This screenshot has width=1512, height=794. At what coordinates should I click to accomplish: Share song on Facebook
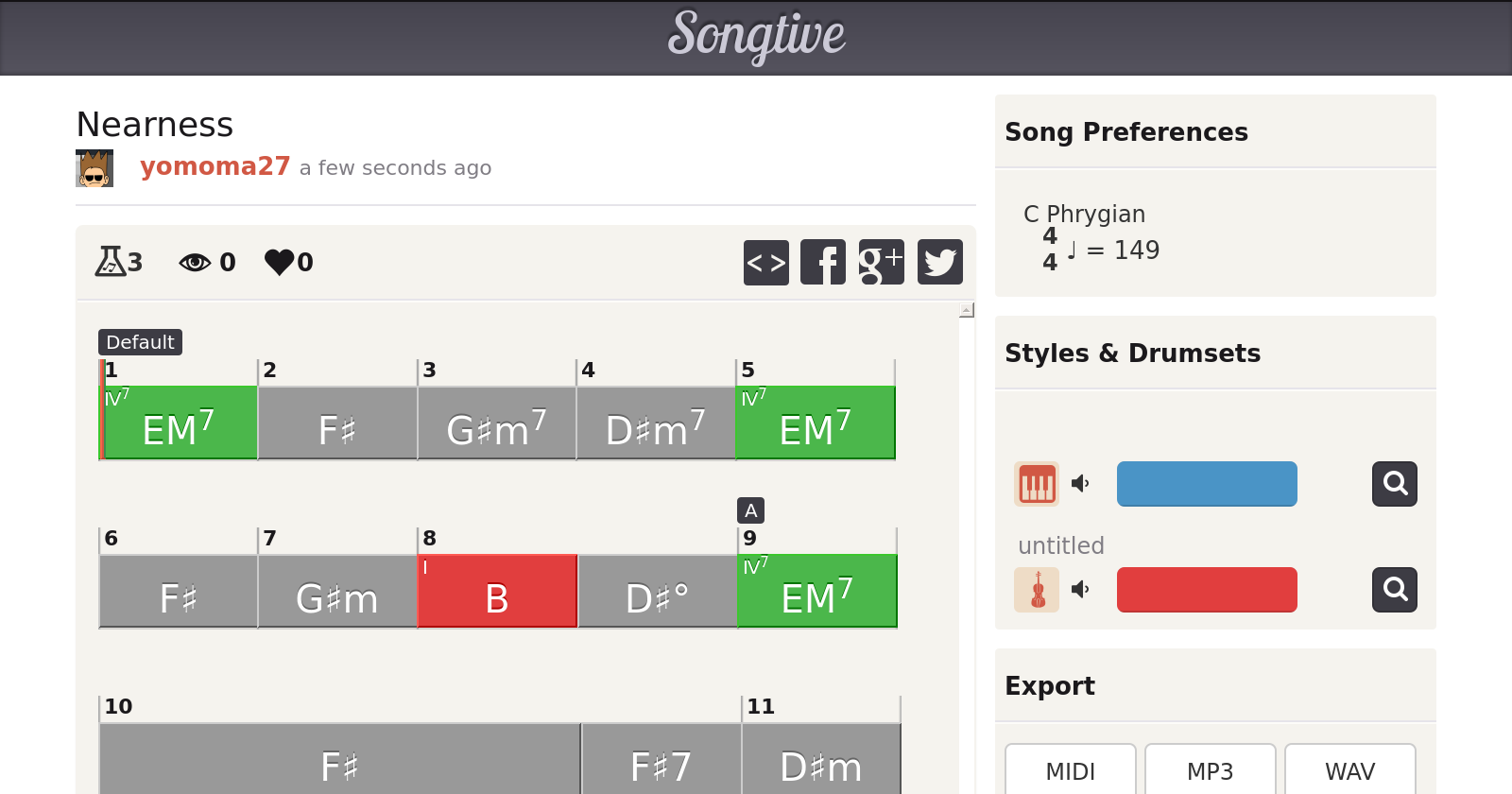click(823, 262)
